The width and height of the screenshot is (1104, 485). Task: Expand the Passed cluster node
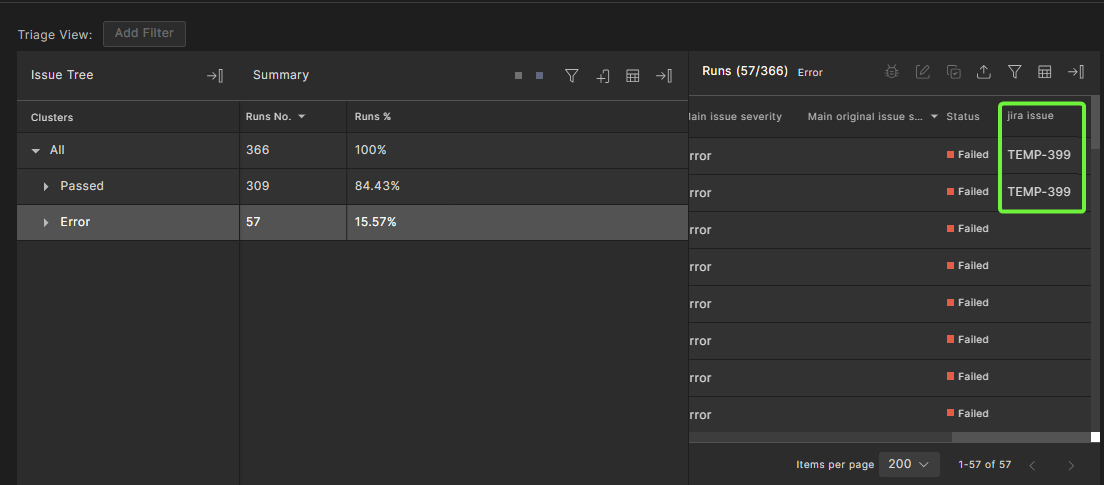point(46,186)
